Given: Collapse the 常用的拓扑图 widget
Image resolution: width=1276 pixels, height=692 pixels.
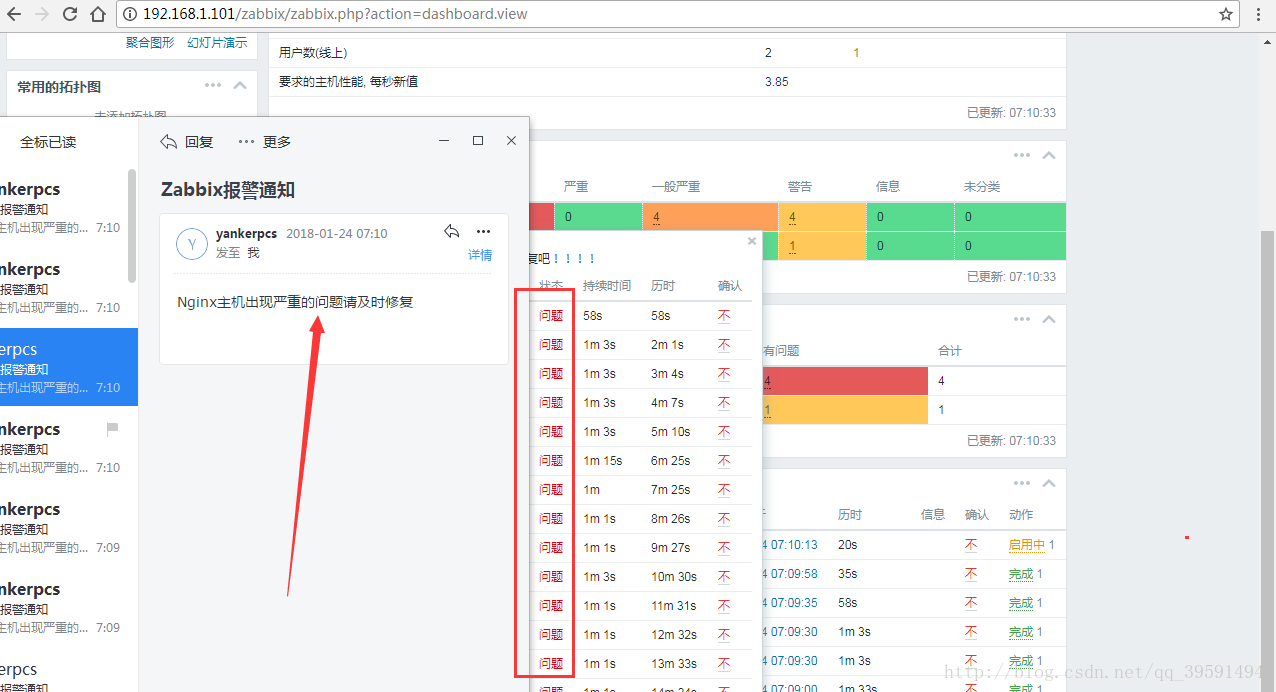Looking at the screenshot, I should tap(240, 86).
